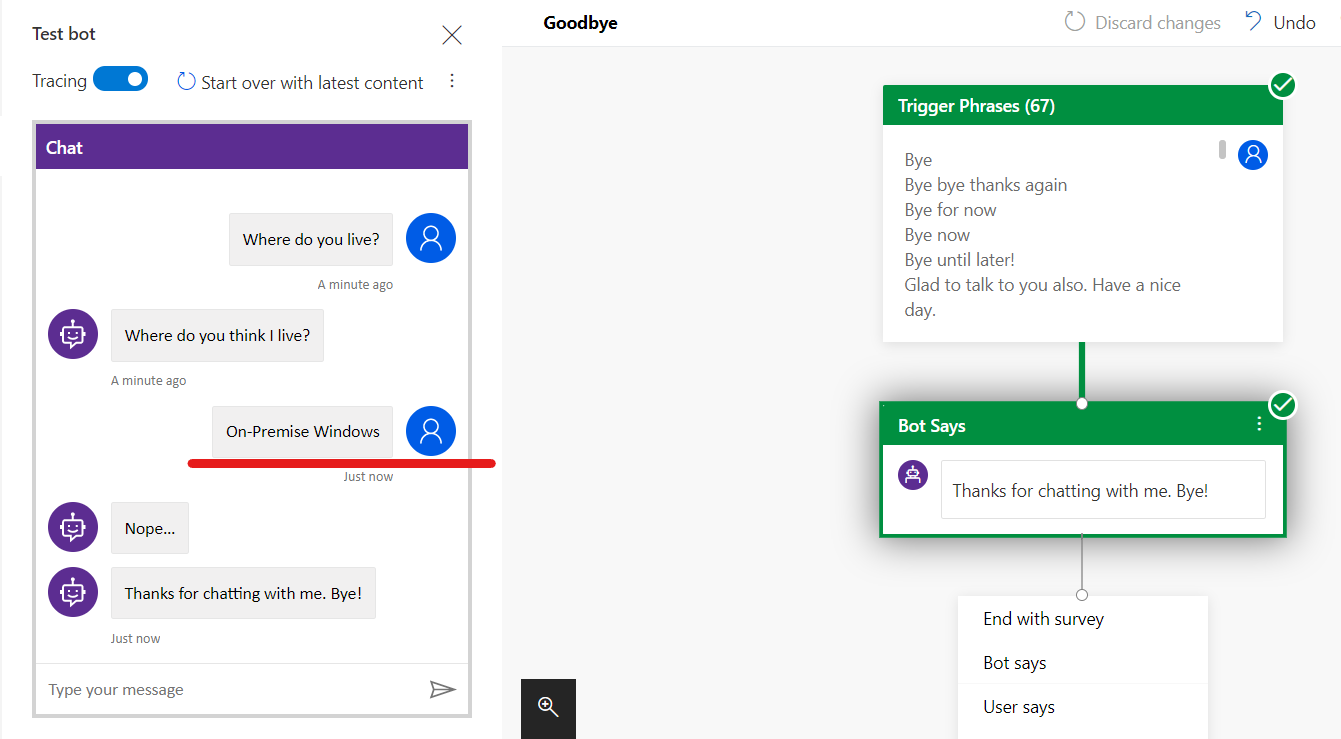Open Test bot more options menu
Screen dimensions: 1341x739
tap(452, 81)
